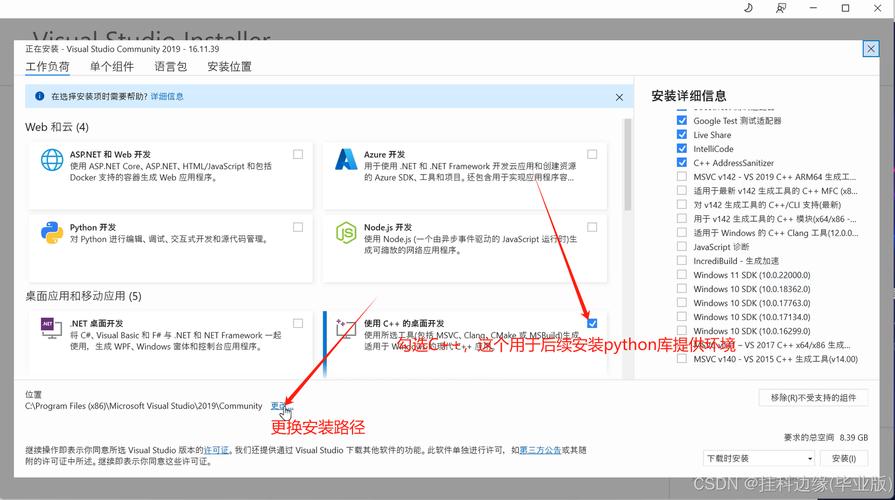Click the install path C:\Program Files (x86) text
This screenshot has height=500, width=895.
143,406
